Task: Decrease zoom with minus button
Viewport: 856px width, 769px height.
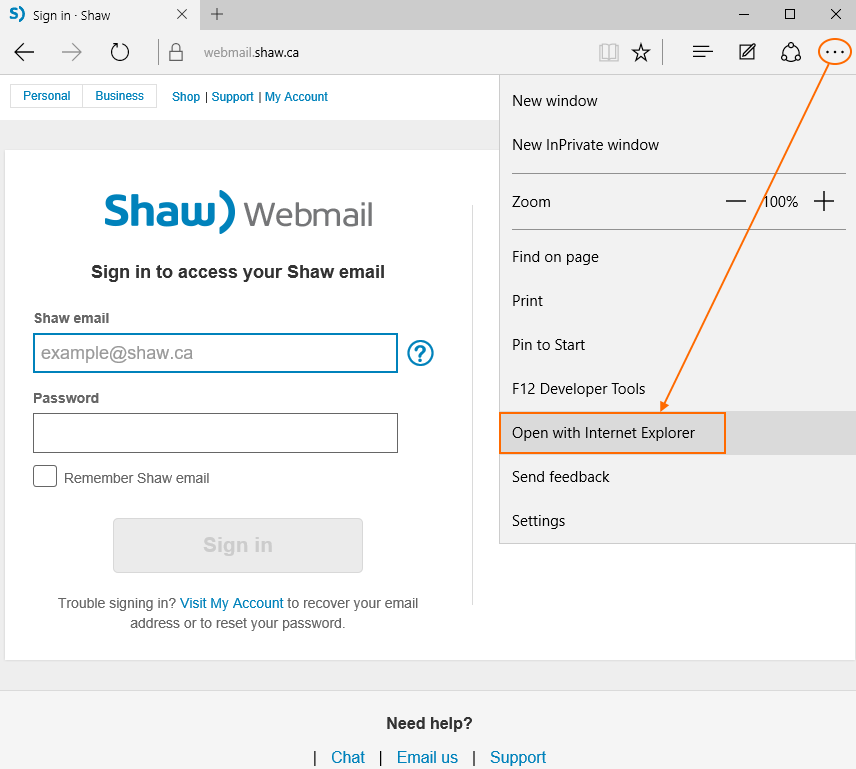Action: 735,201
